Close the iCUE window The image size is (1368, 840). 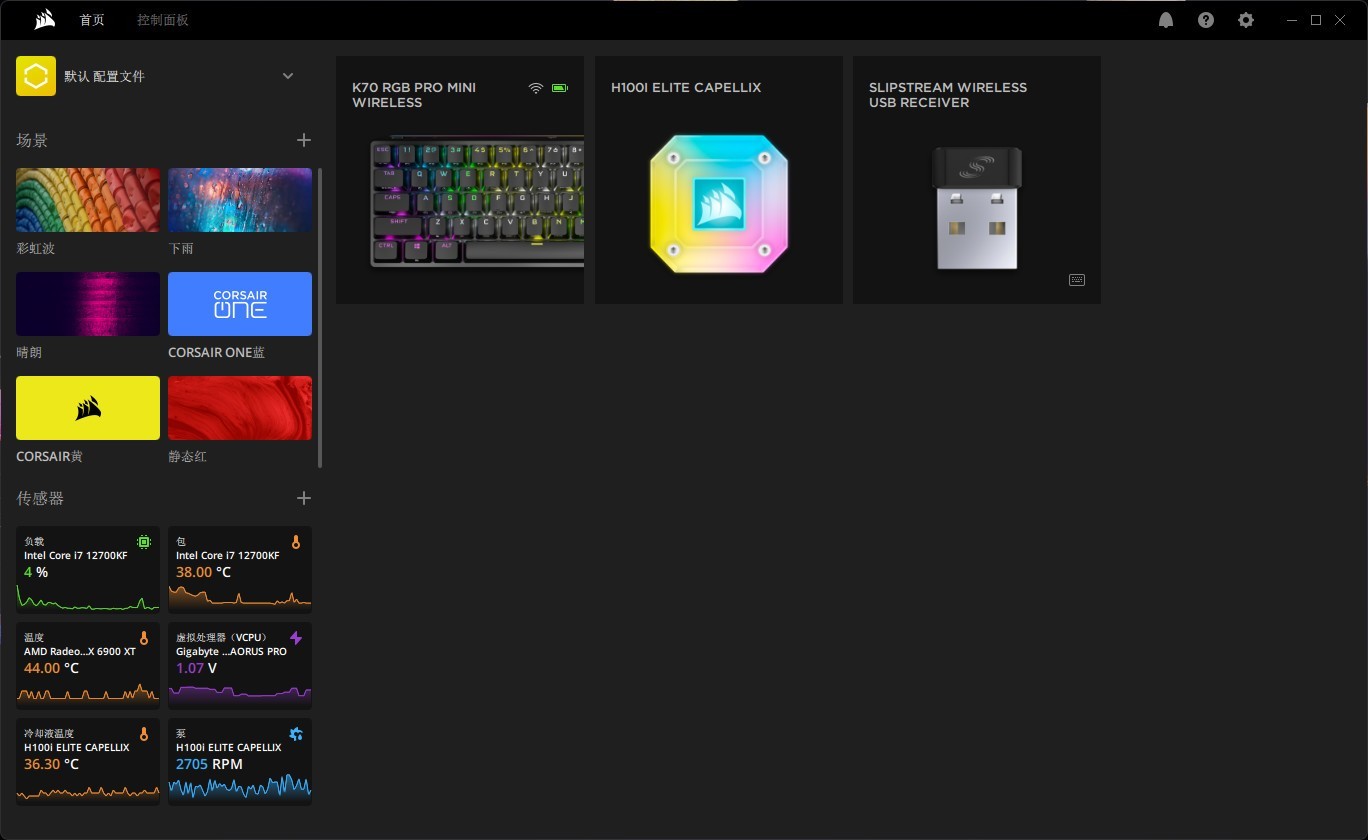(x=1340, y=20)
